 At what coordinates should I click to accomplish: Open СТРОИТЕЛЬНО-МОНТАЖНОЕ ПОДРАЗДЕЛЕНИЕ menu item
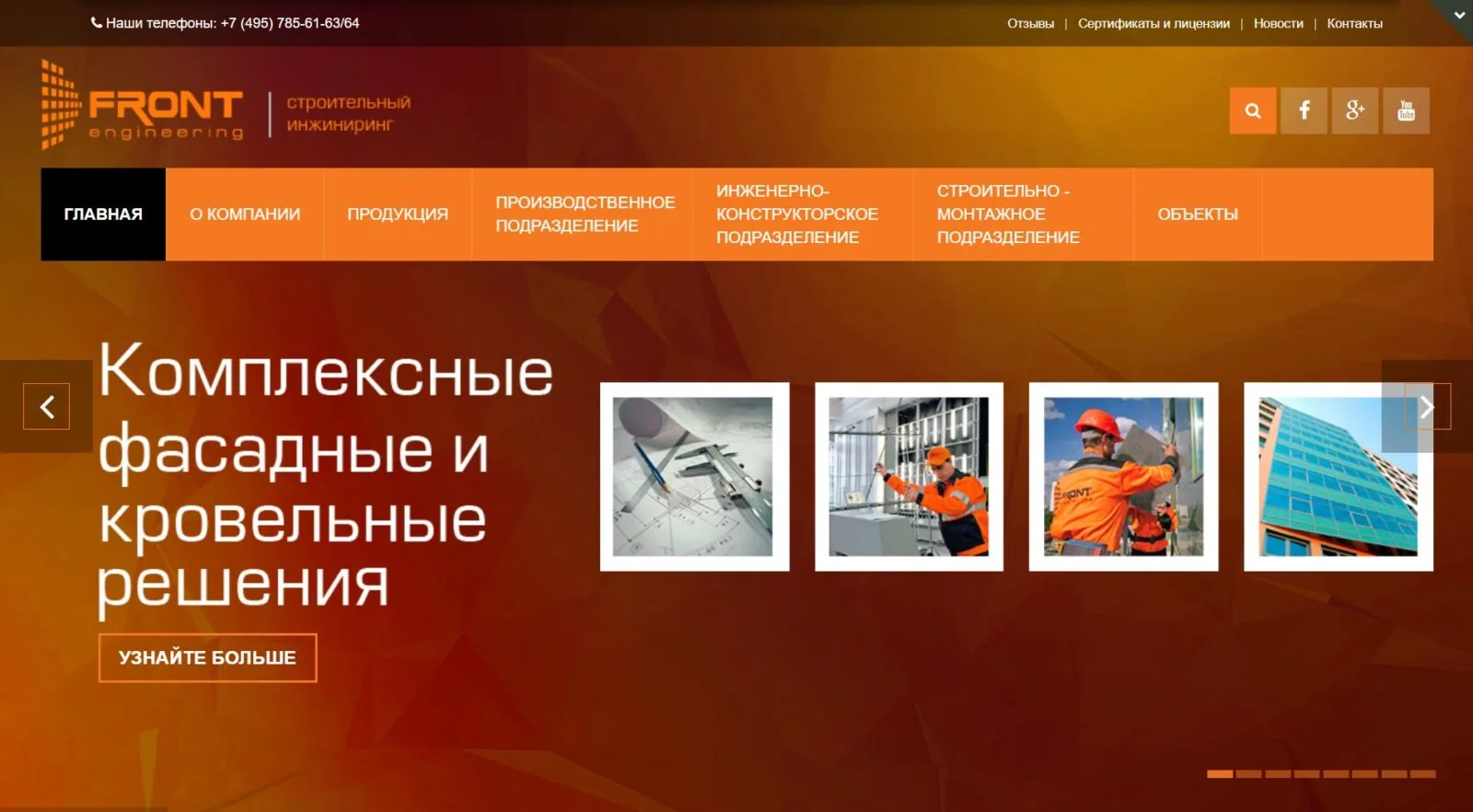[1023, 214]
